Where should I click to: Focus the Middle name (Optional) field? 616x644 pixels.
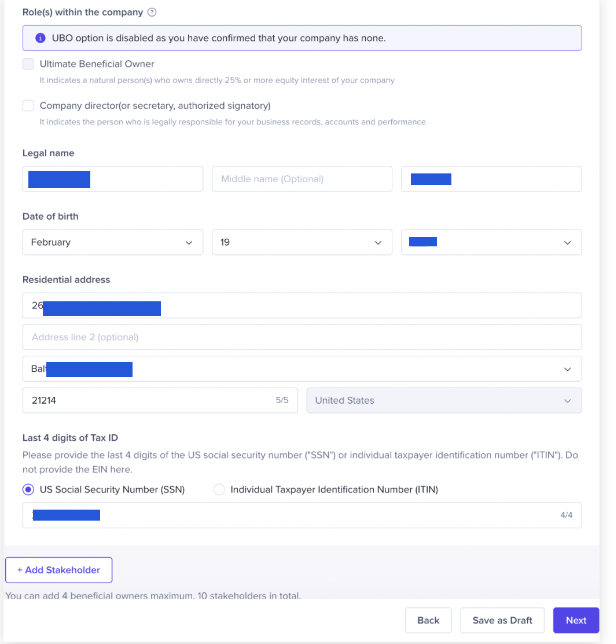[x=302, y=179]
